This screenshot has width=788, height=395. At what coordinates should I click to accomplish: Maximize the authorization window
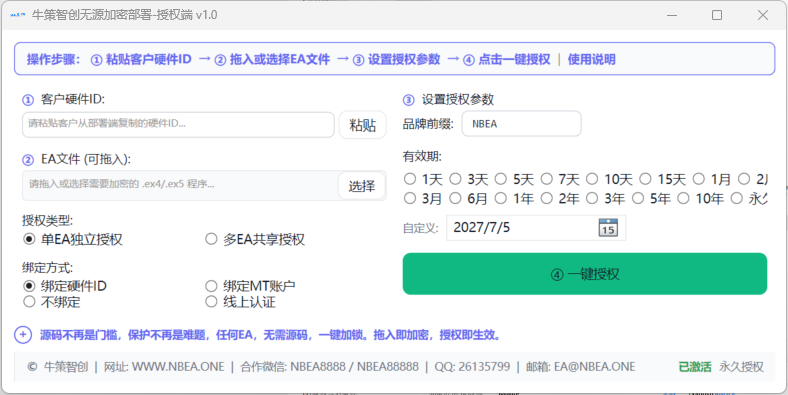pos(717,15)
